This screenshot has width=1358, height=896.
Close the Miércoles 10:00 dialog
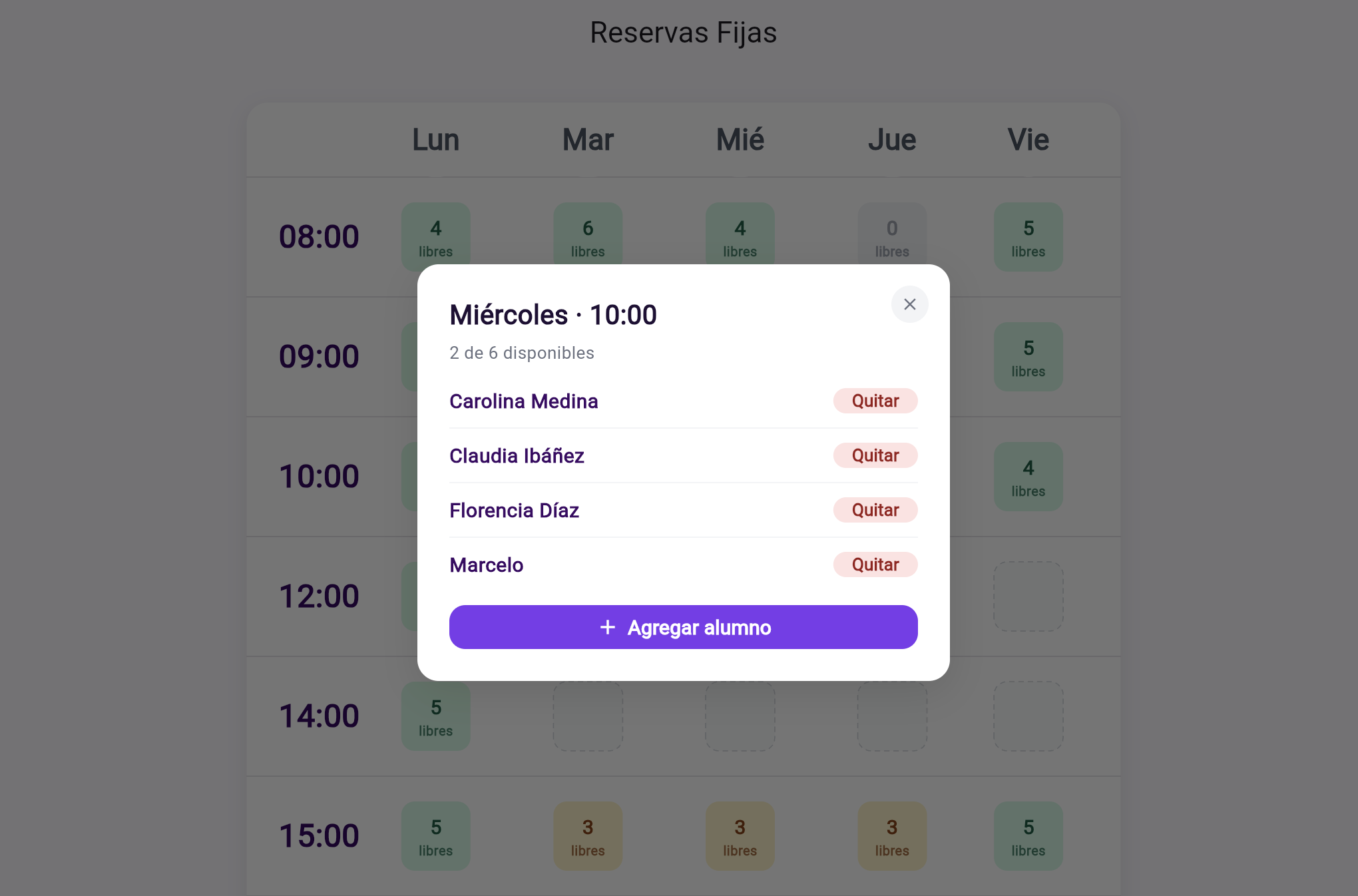click(910, 304)
